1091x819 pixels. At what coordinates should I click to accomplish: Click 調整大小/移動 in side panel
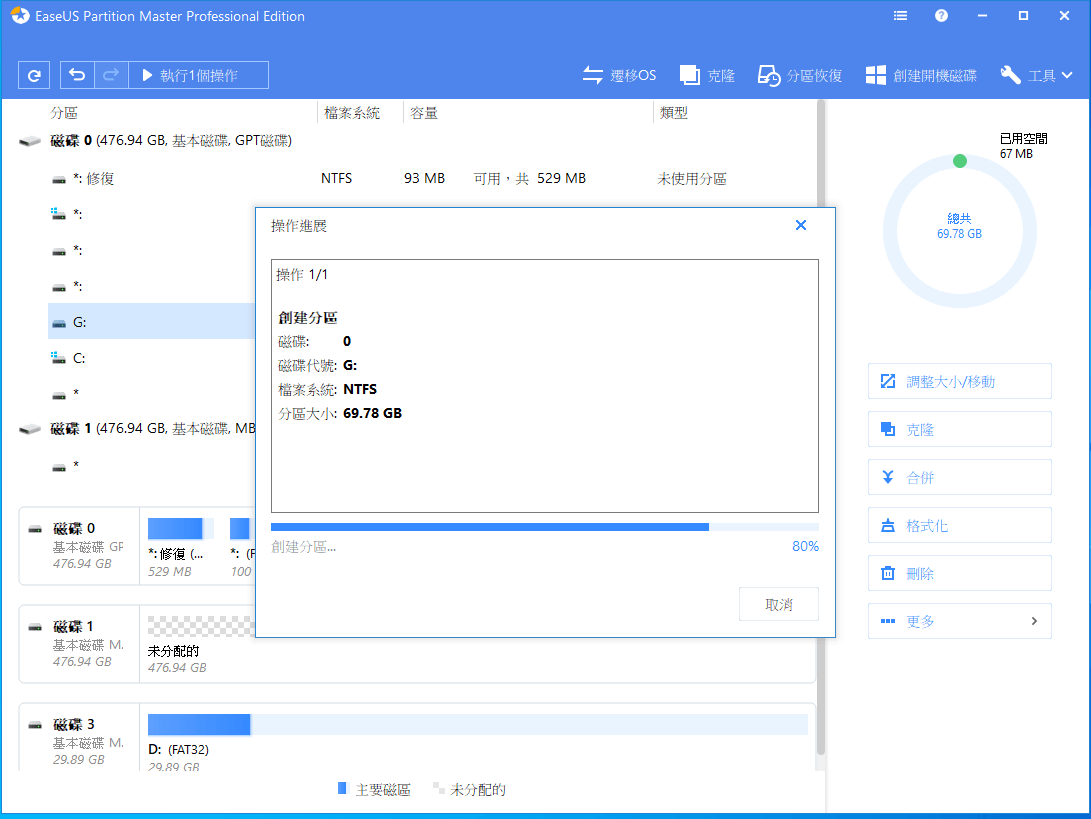tap(959, 381)
